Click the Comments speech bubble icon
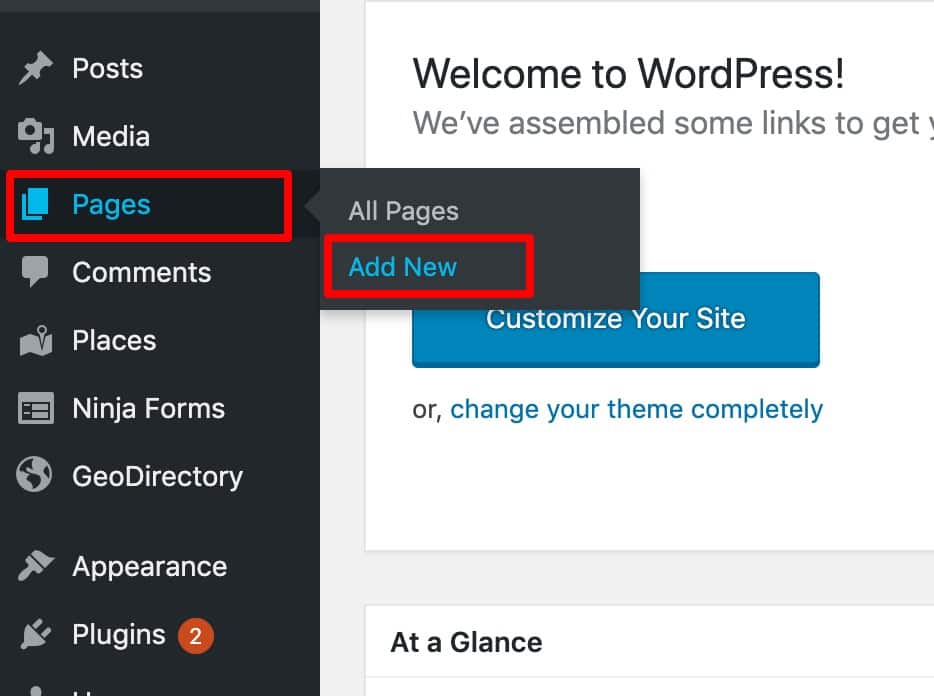The image size is (934, 696). 35,273
